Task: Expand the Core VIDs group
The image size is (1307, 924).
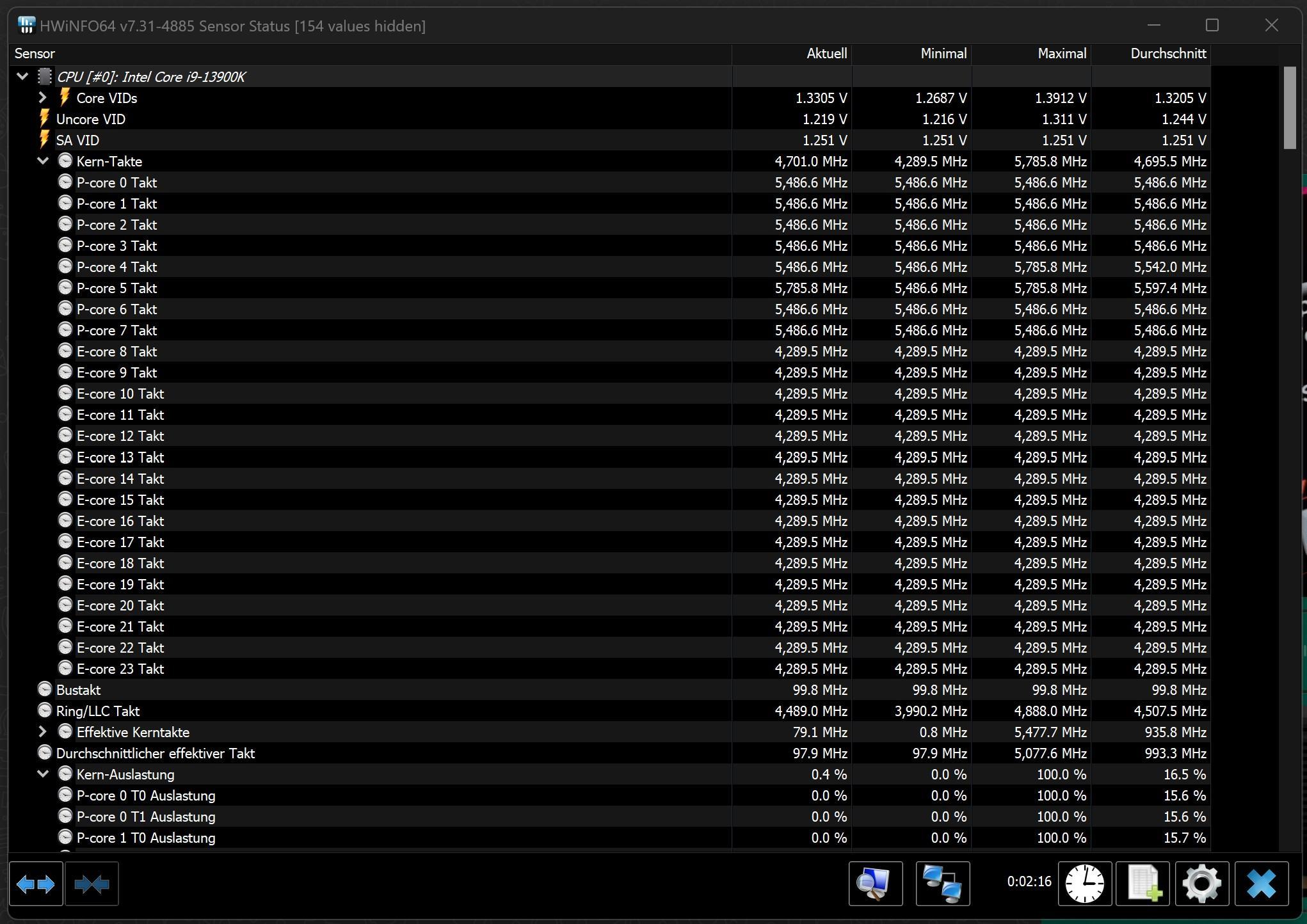Action: [x=42, y=98]
